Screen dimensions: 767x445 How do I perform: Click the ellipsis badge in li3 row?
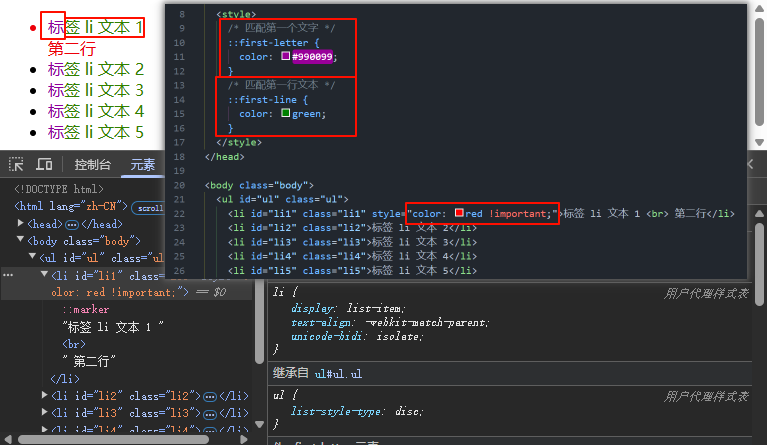[210, 413]
